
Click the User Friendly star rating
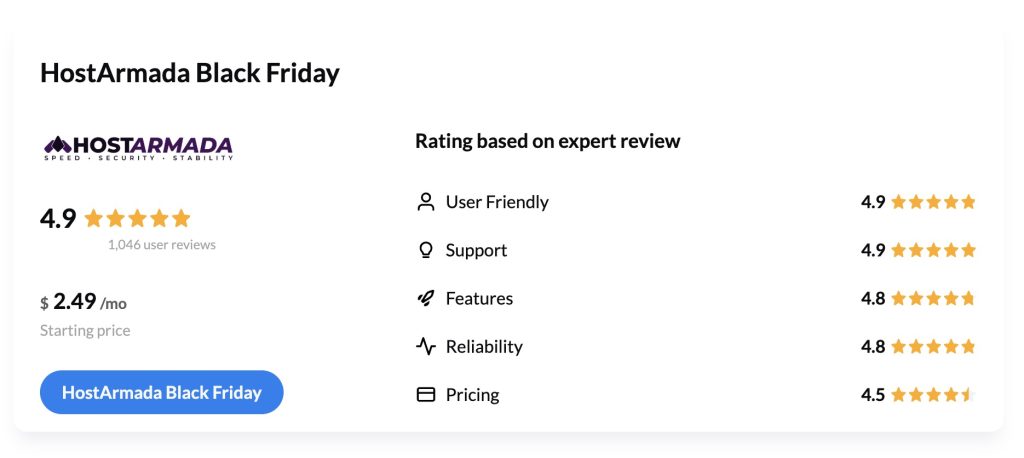click(932, 202)
